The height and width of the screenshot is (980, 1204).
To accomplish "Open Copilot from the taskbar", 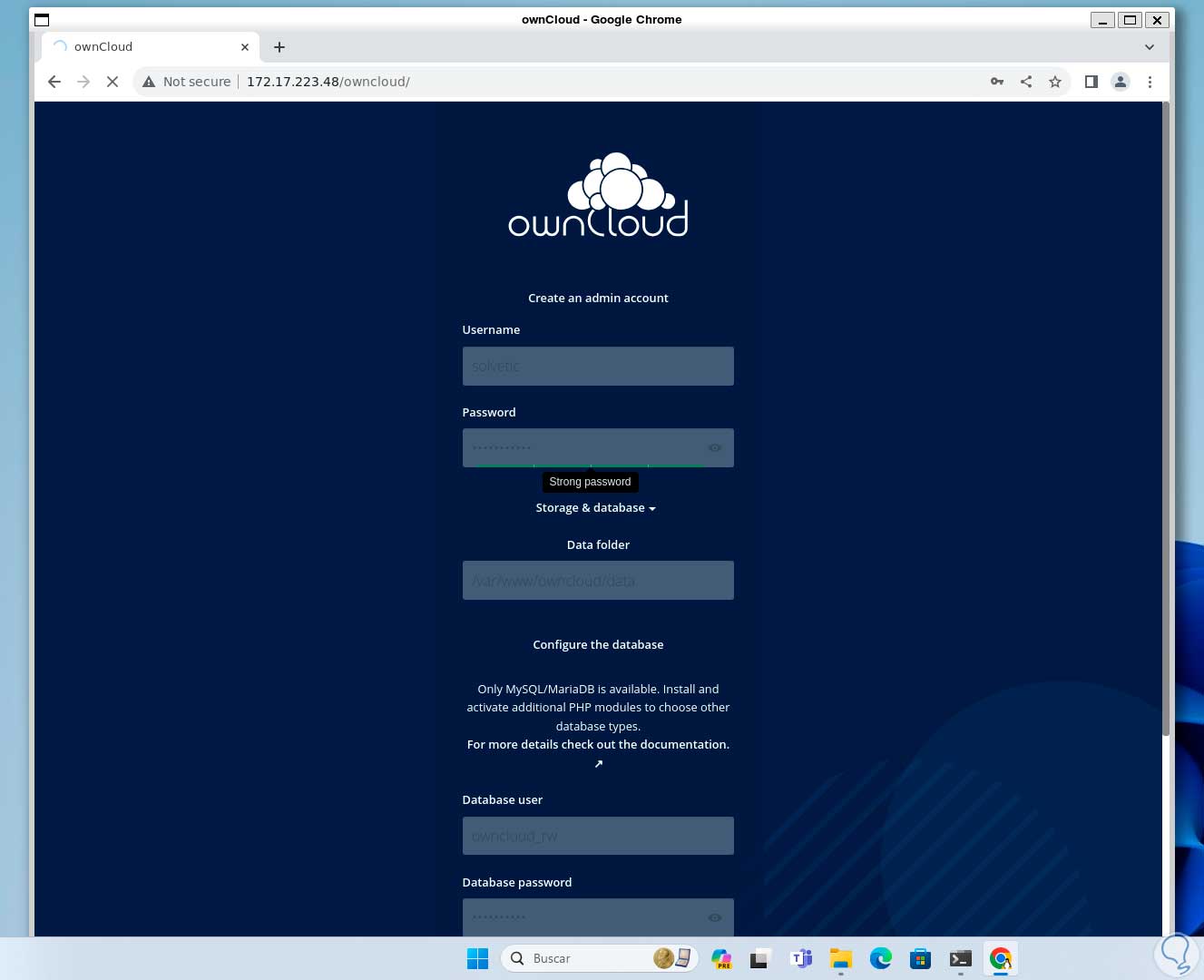I will tap(721, 958).
